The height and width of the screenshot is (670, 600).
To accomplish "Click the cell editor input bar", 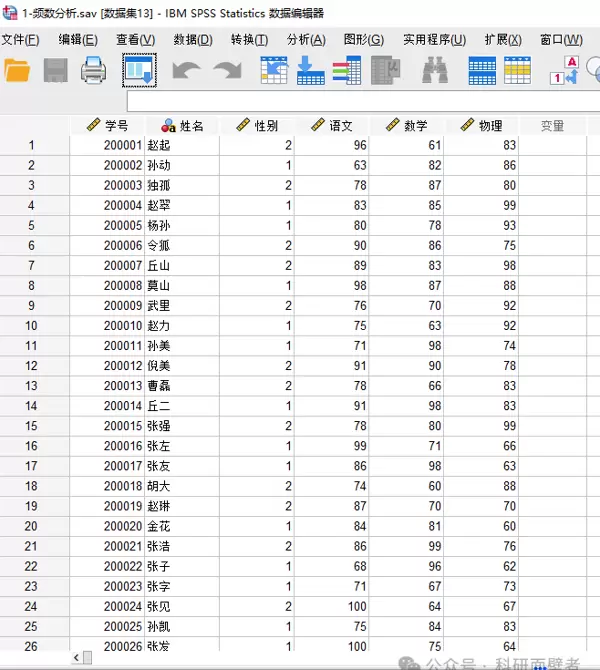I will coord(360,101).
